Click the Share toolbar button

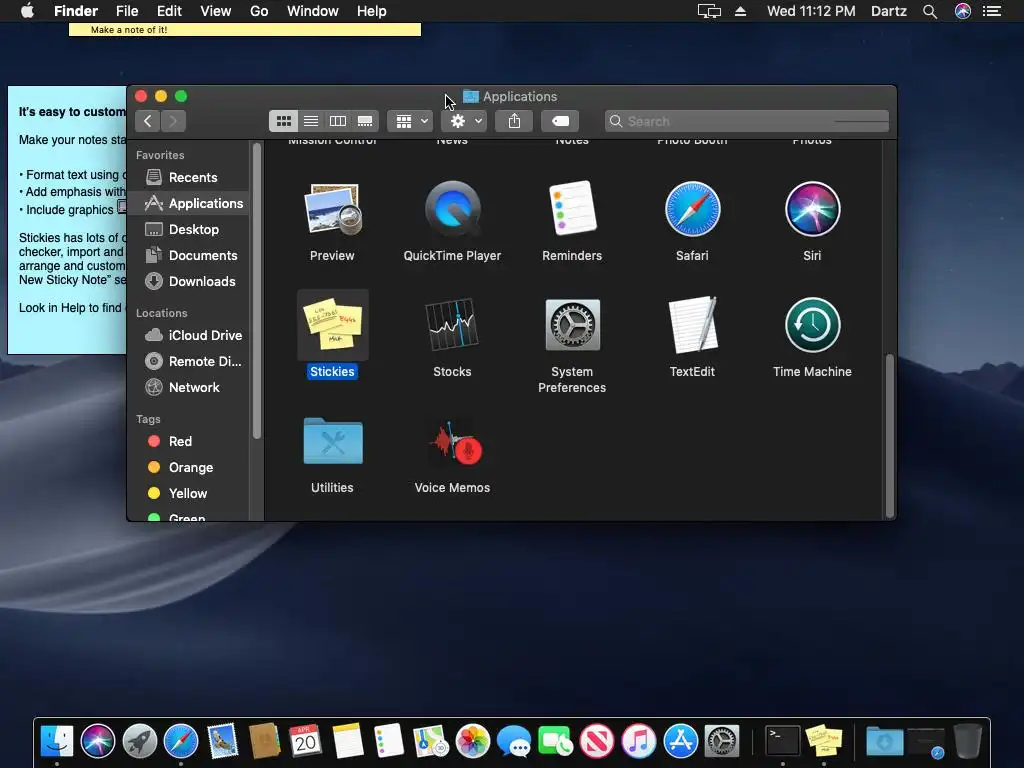(514, 121)
